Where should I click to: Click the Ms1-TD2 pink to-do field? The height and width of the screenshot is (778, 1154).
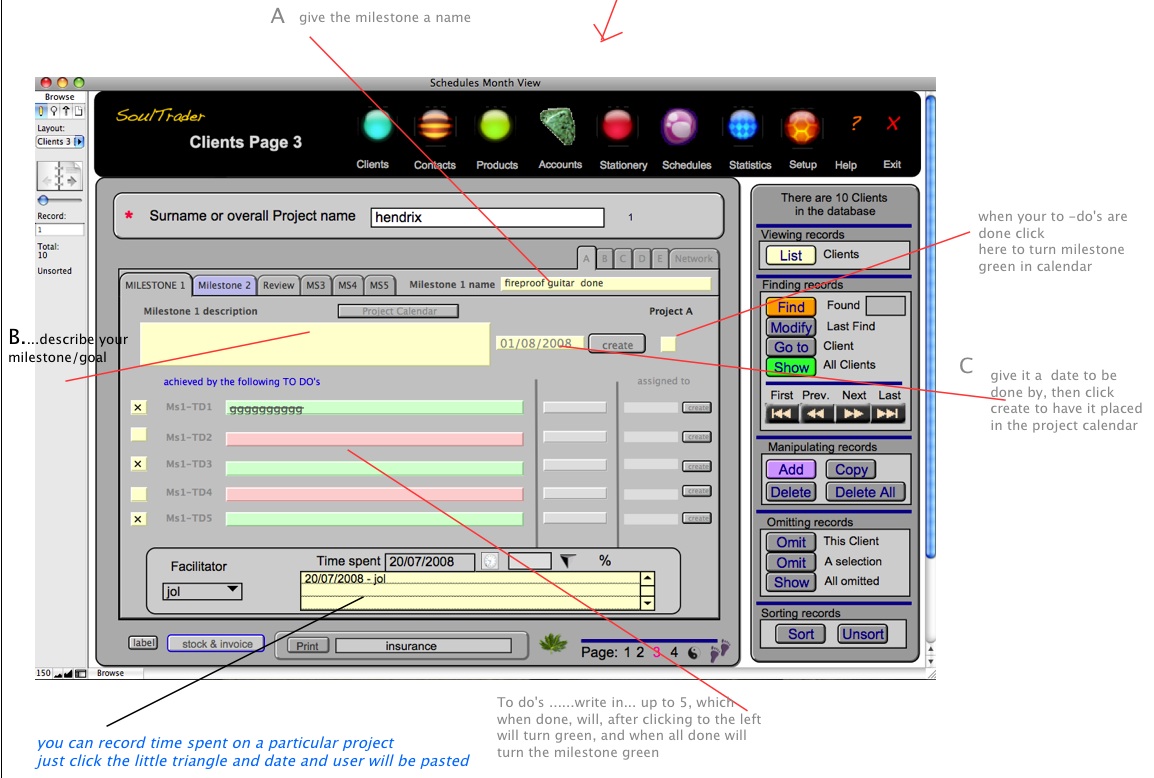coord(375,439)
